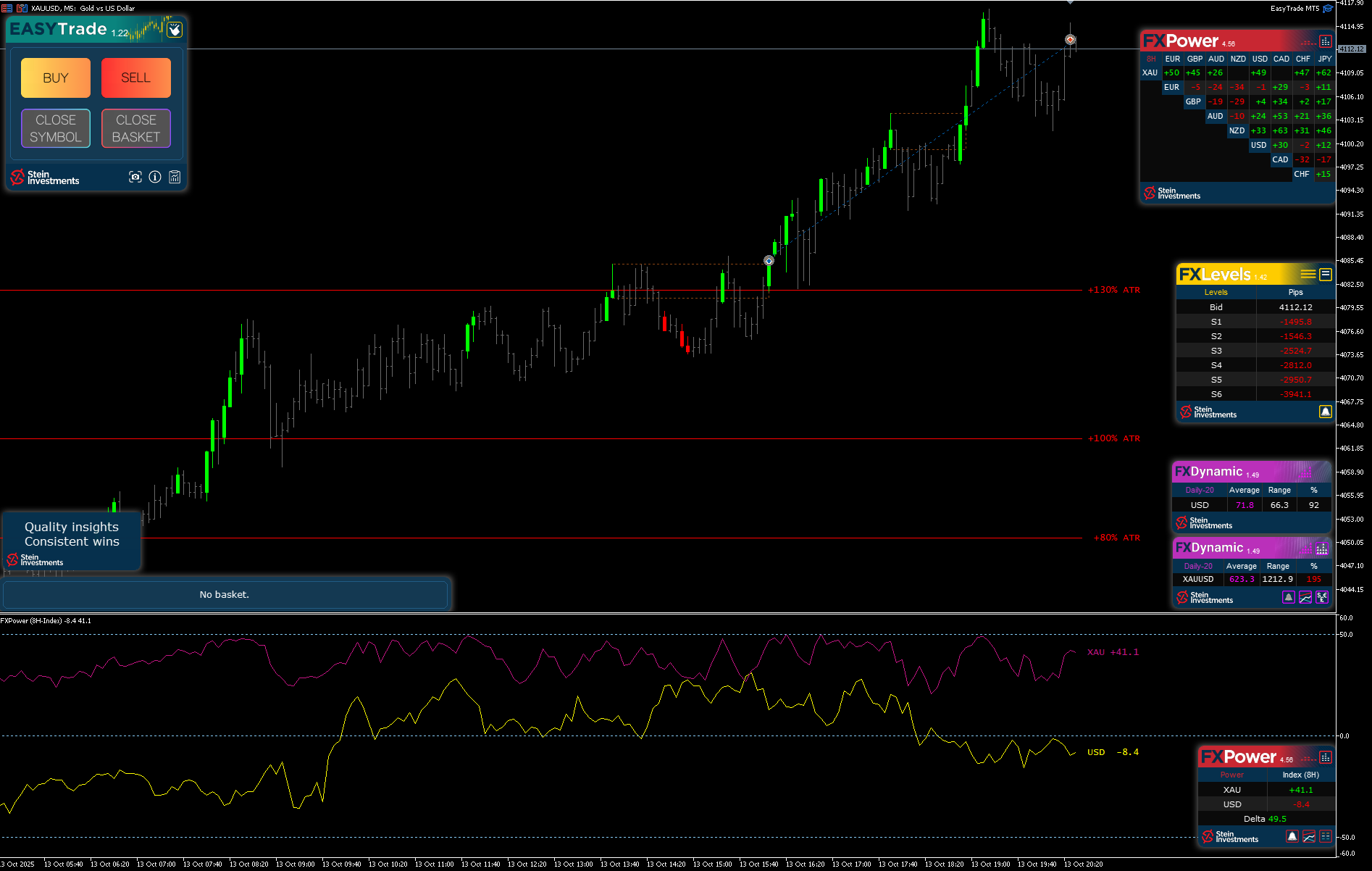Collapse the FXLevels panel with the square icon
Viewport: 1372px width, 871px height.
click(1326, 274)
